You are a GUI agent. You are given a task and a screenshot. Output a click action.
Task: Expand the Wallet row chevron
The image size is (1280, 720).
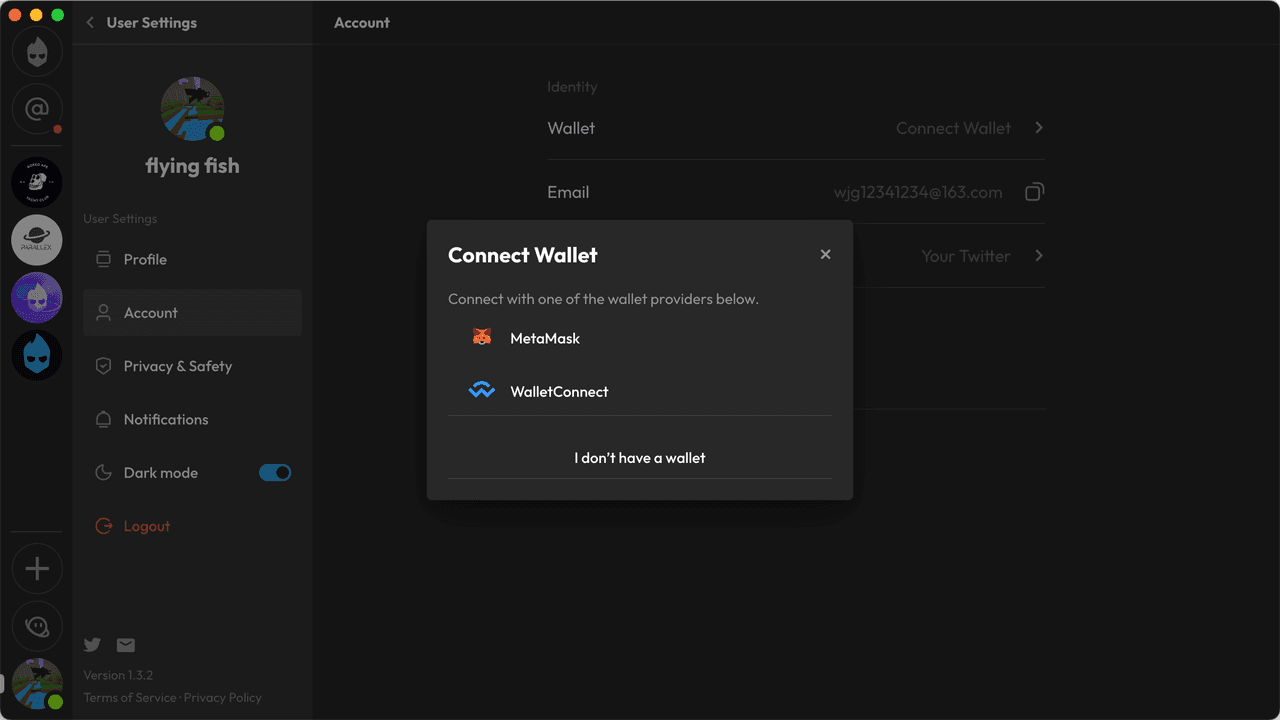pos(1039,128)
